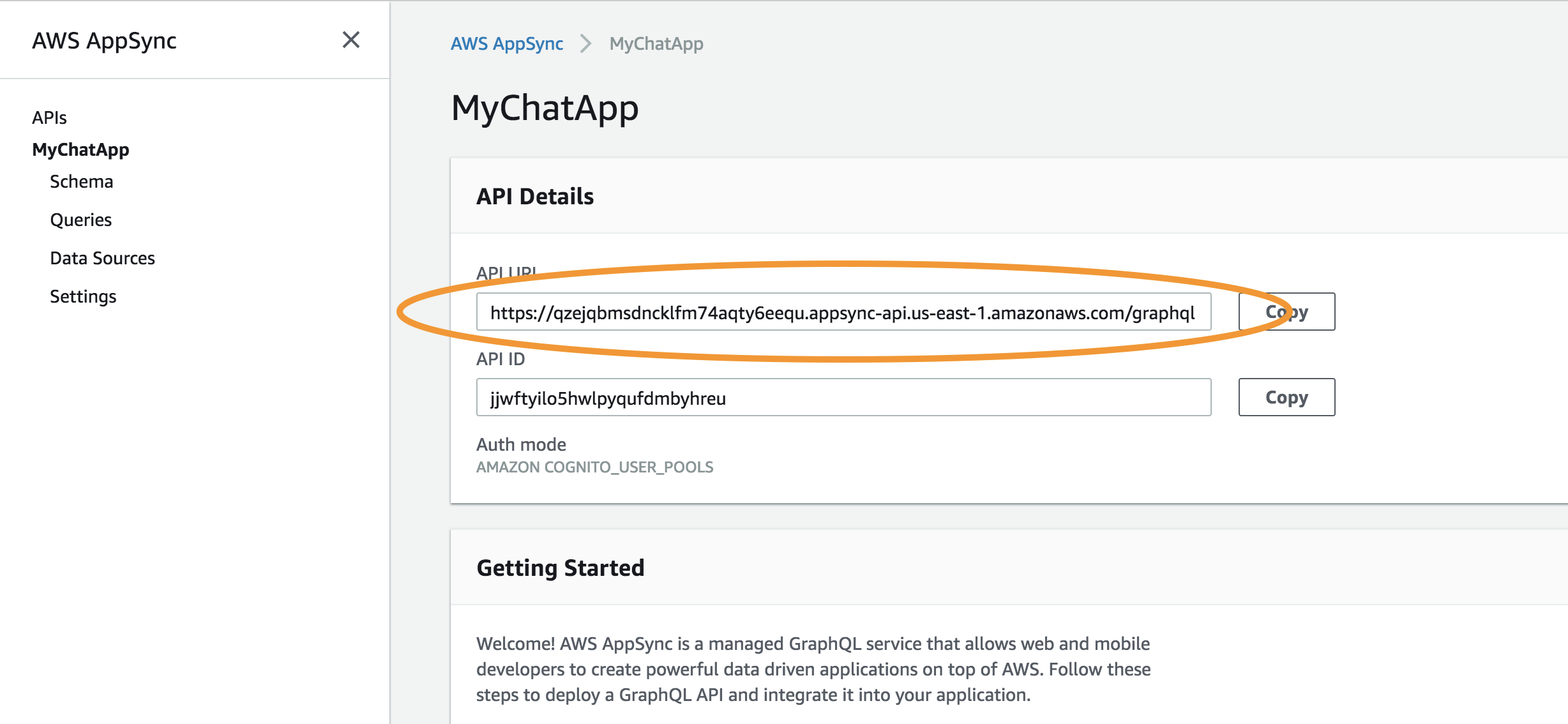Go to Data Sources
The width and height of the screenshot is (1568, 724).
point(103,258)
